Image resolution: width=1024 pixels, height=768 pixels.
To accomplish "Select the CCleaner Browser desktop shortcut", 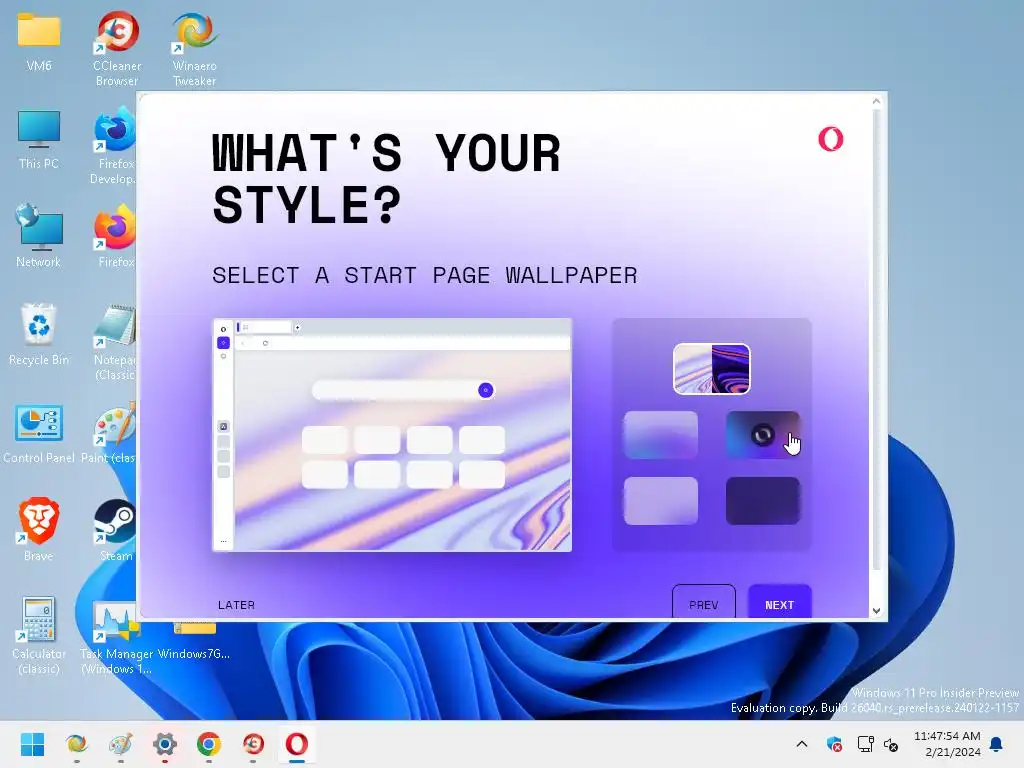I will (x=117, y=49).
